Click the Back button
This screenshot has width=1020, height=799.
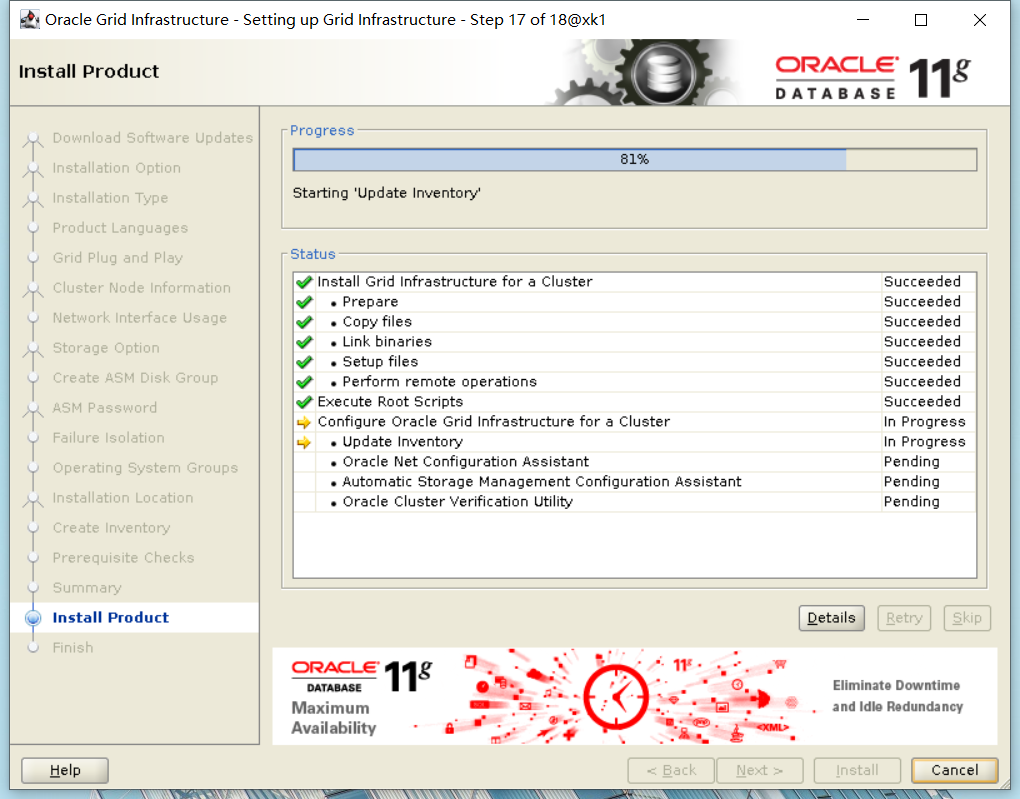pos(671,770)
